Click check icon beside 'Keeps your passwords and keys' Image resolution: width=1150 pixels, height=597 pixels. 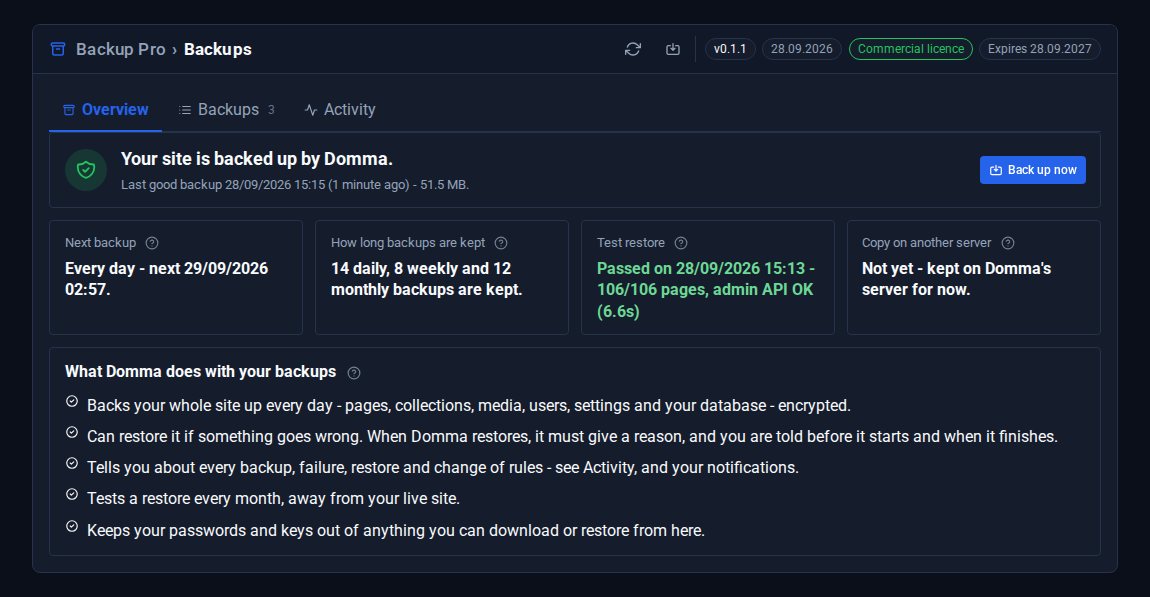72,526
